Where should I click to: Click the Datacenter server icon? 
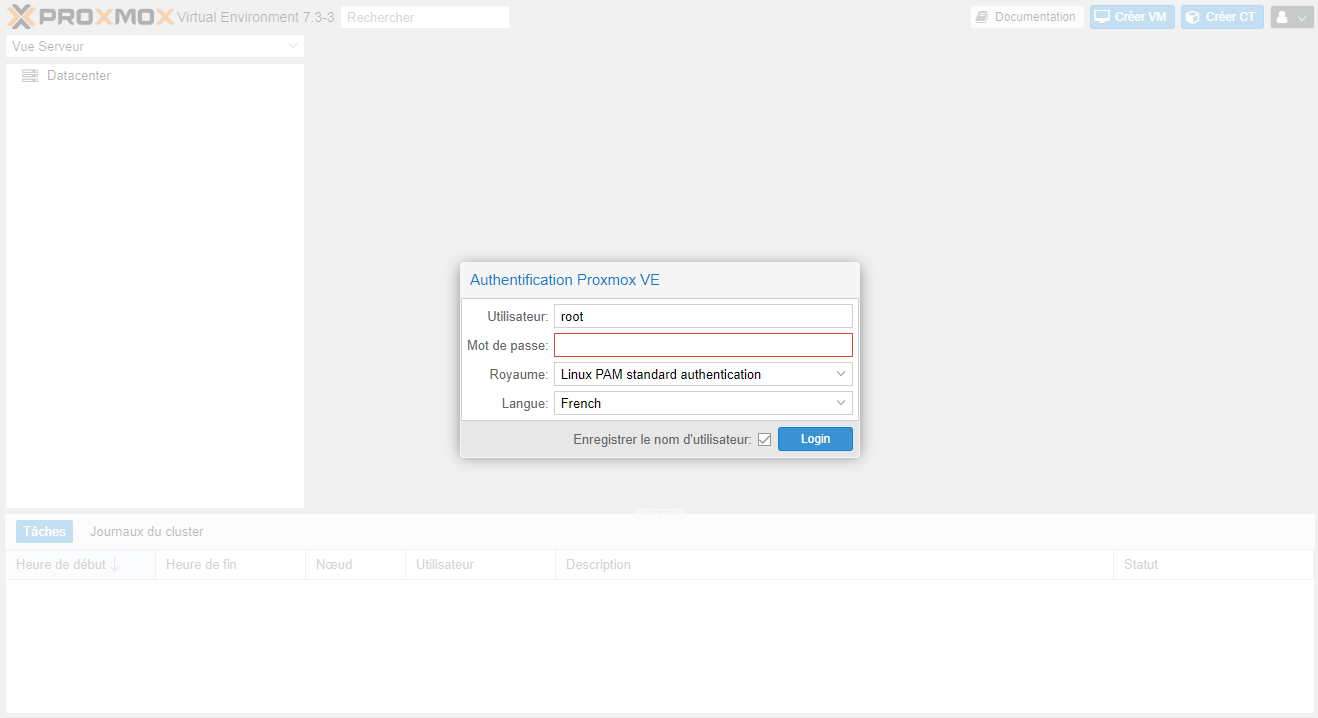tap(30, 76)
